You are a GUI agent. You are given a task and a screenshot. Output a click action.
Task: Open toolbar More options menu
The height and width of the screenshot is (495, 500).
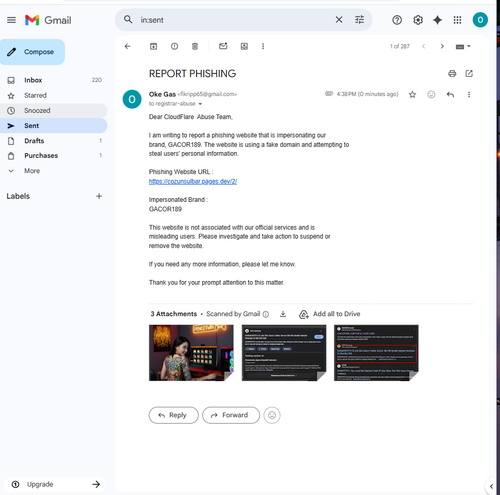[263, 46]
